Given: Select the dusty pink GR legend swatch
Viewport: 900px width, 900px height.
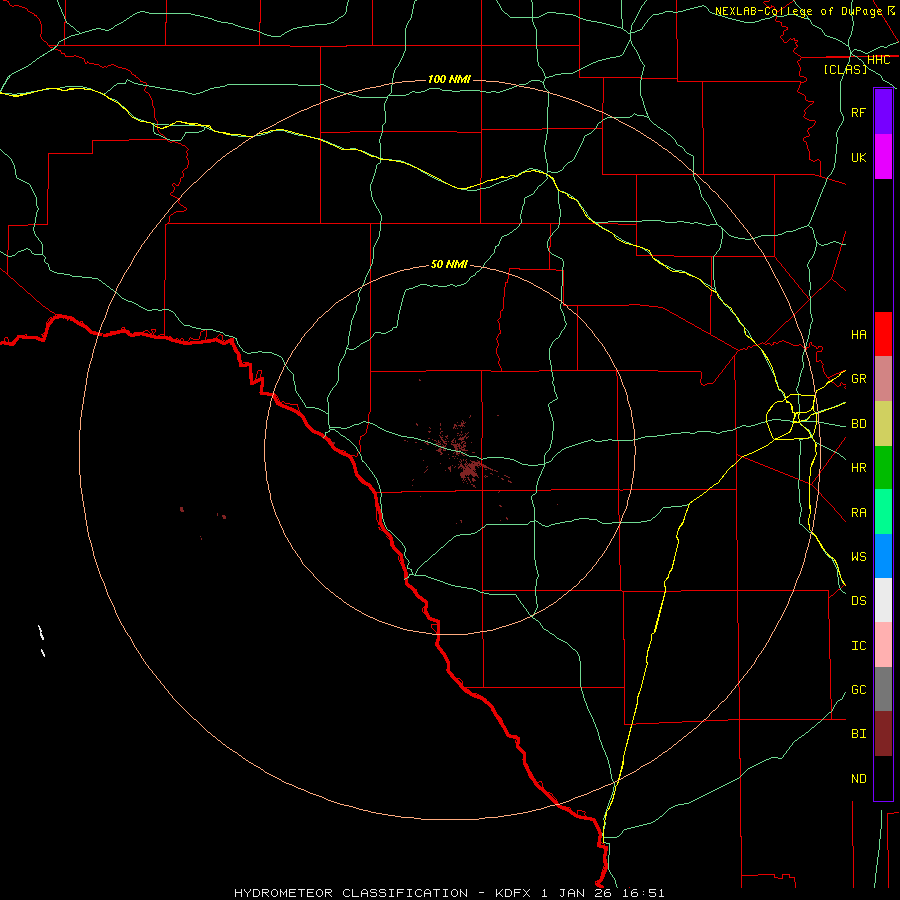Looking at the screenshot, I should pyautogui.click(x=883, y=379).
